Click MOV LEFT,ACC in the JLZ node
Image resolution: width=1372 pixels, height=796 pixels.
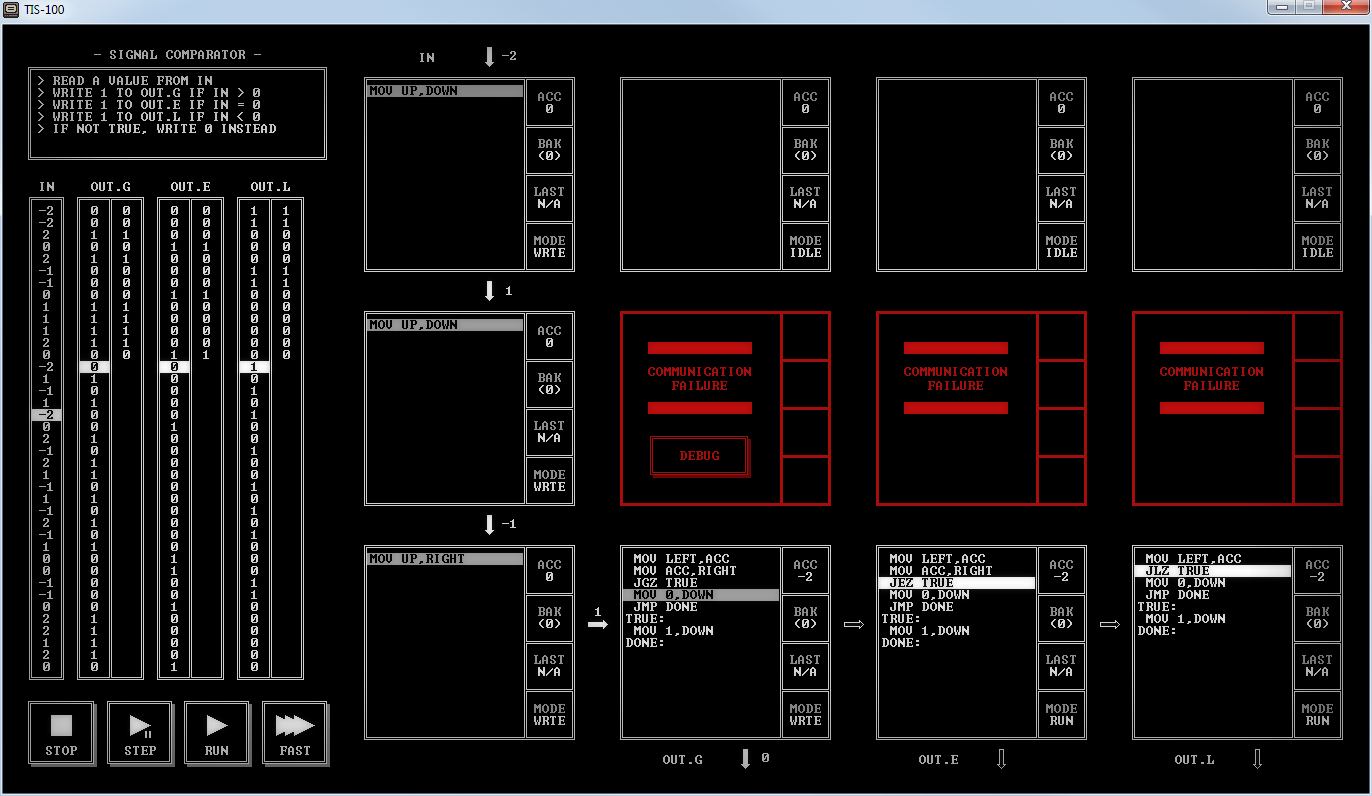tap(1193, 559)
